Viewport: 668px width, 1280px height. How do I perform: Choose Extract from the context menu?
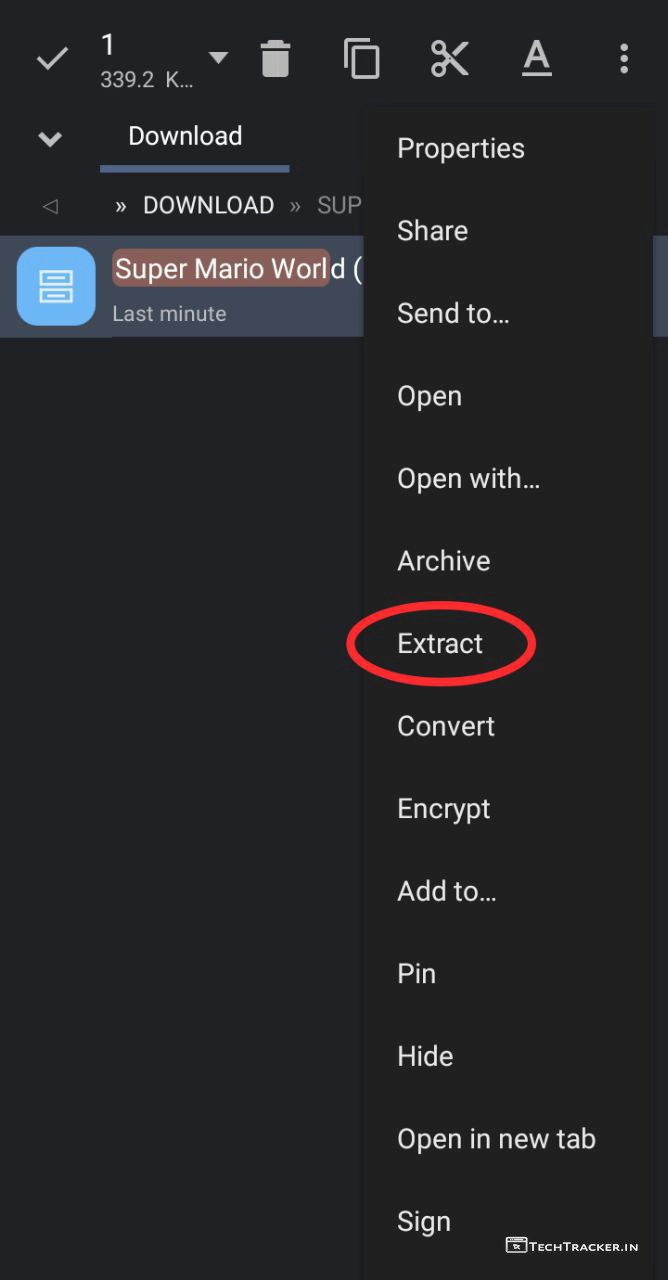pos(440,643)
